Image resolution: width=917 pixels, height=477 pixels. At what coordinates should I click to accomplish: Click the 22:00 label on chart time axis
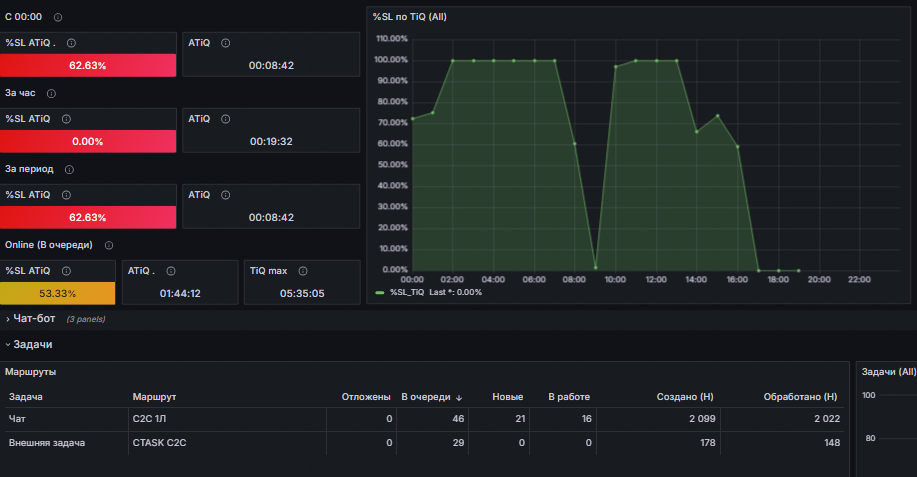click(x=859, y=279)
